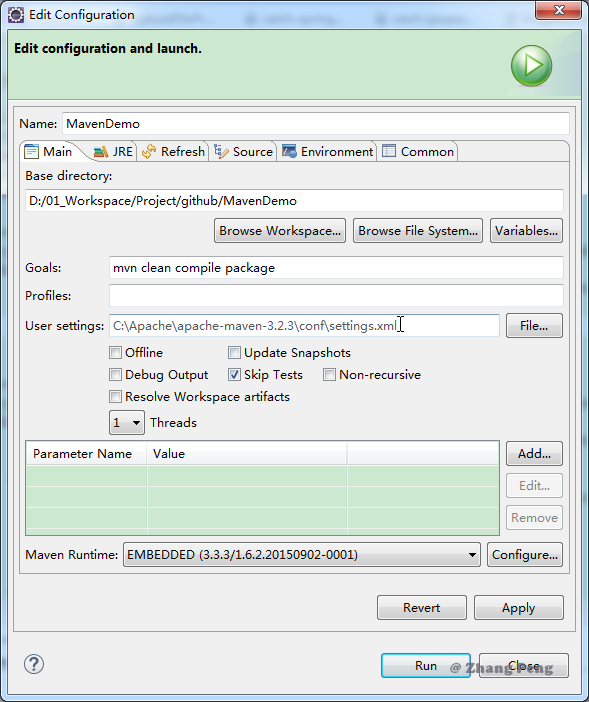Click Browse Workspace button

pyautogui.click(x=280, y=231)
